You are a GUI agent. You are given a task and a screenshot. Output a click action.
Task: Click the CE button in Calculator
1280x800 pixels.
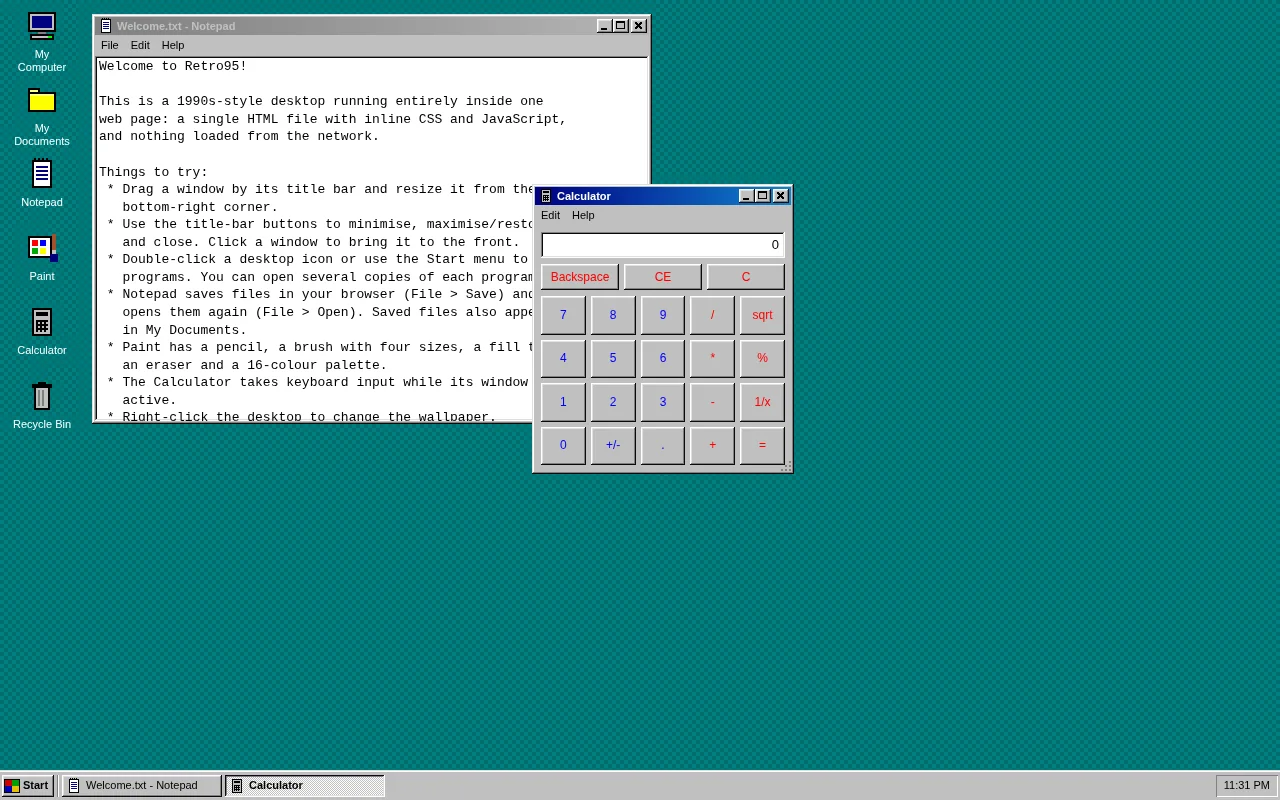tap(663, 277)
